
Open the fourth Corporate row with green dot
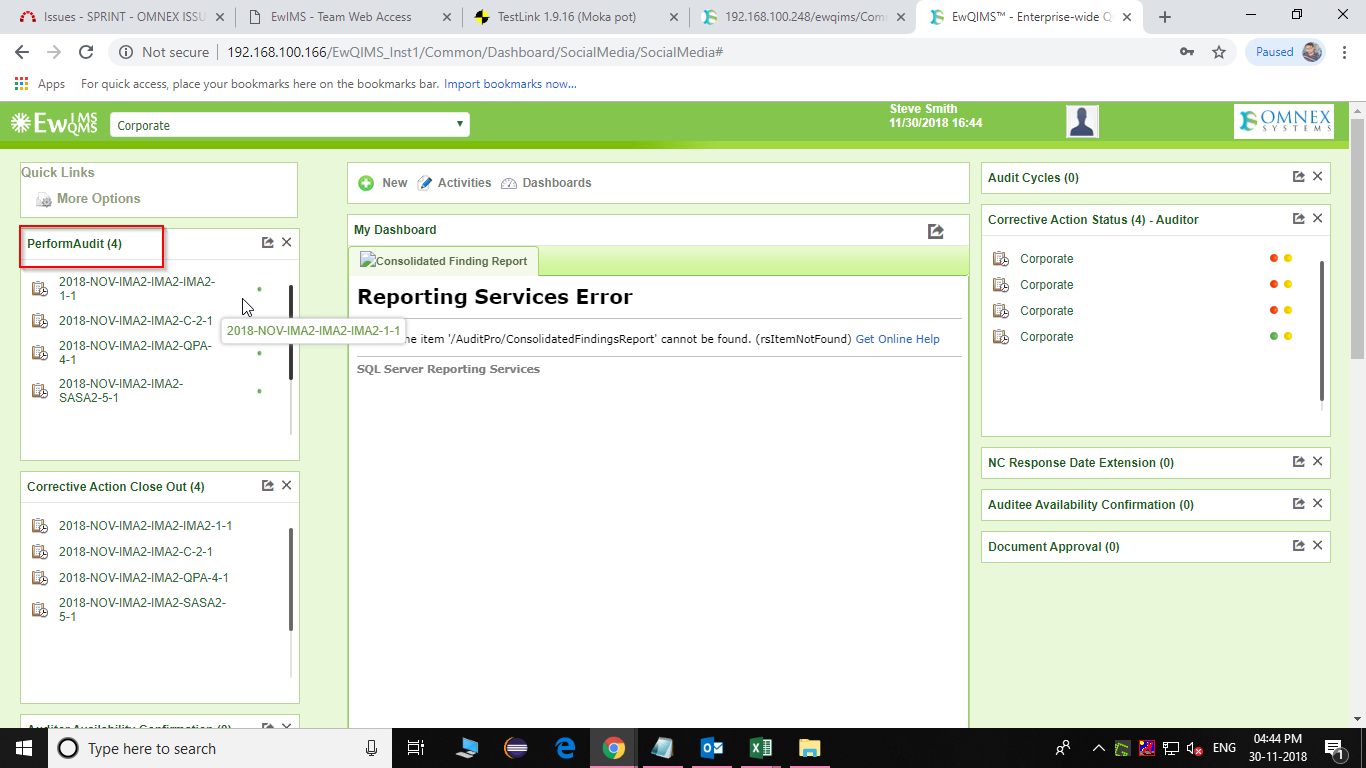tap(1046, 337)
